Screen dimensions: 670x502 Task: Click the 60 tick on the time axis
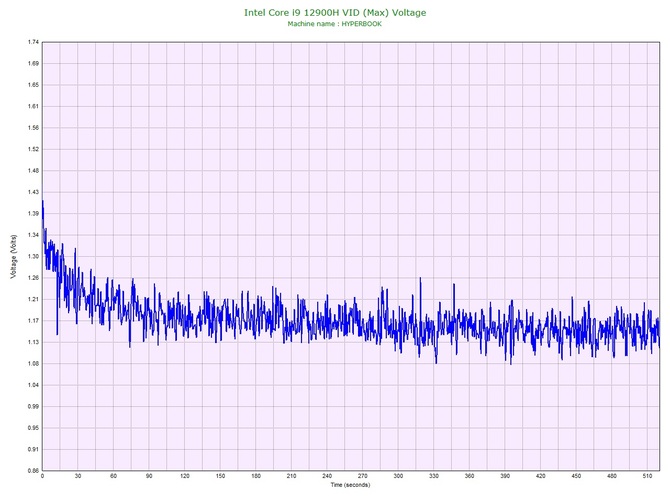(113, 476)
